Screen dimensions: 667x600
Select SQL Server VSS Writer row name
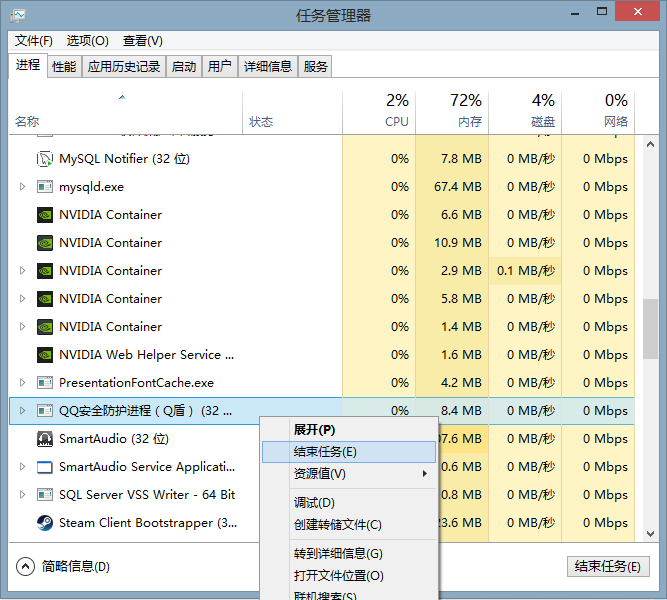click(147, 495)
